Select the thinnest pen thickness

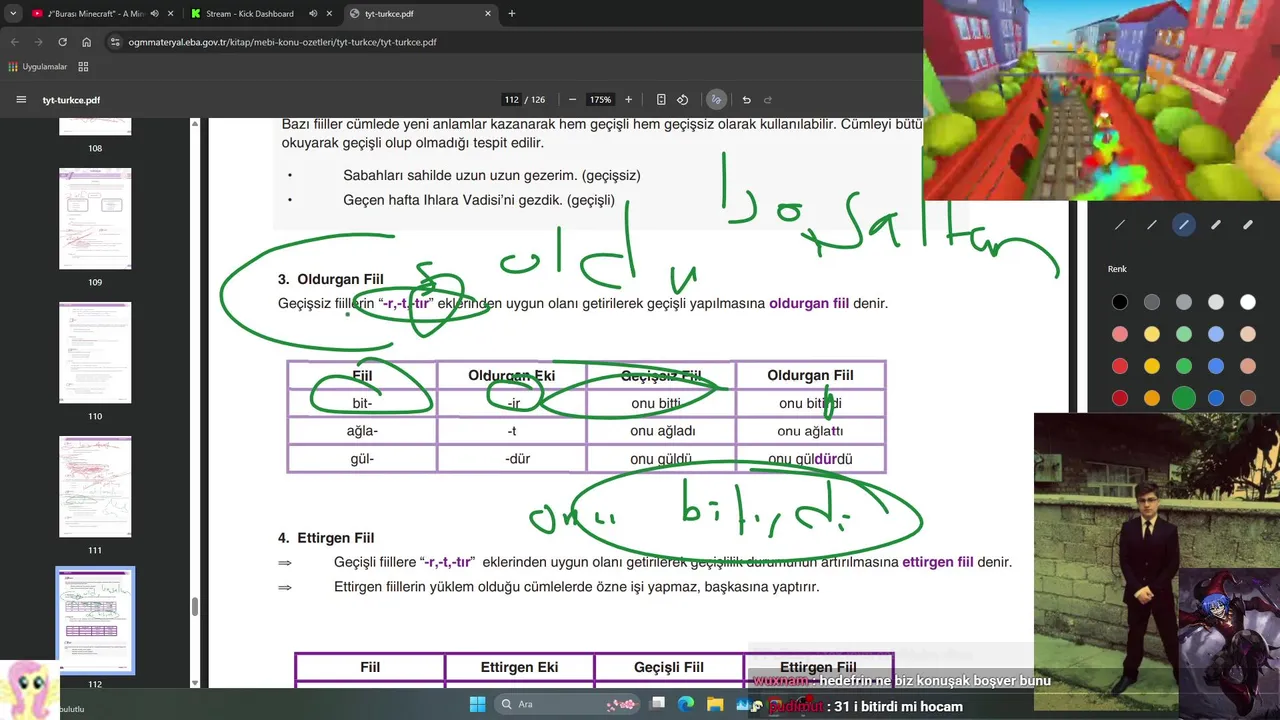[1120, 225]
